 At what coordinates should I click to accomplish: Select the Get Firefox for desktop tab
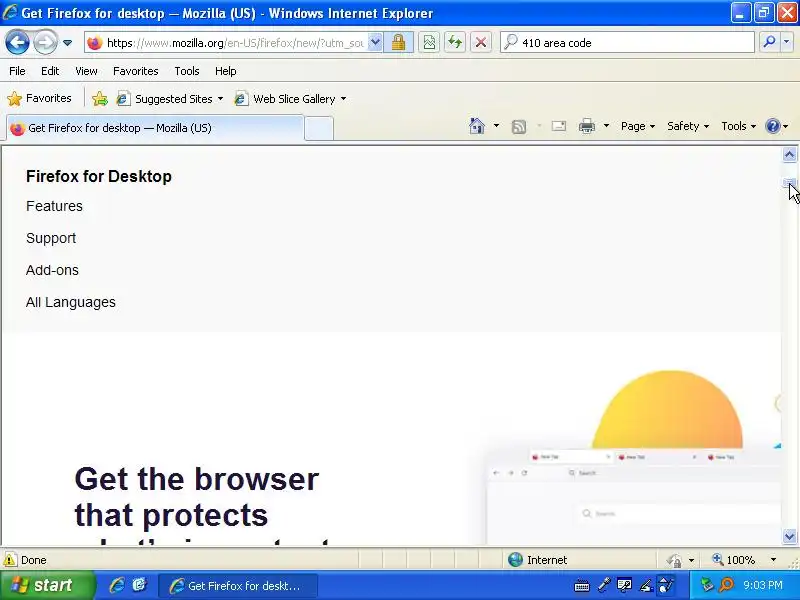coord(156,128)
